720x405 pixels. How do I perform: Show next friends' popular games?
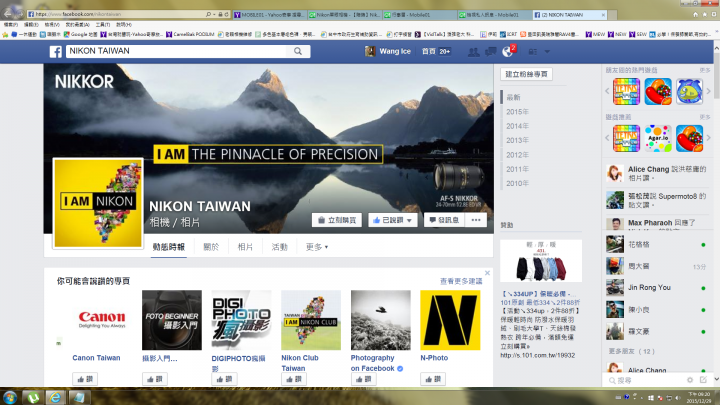point(709,91)
